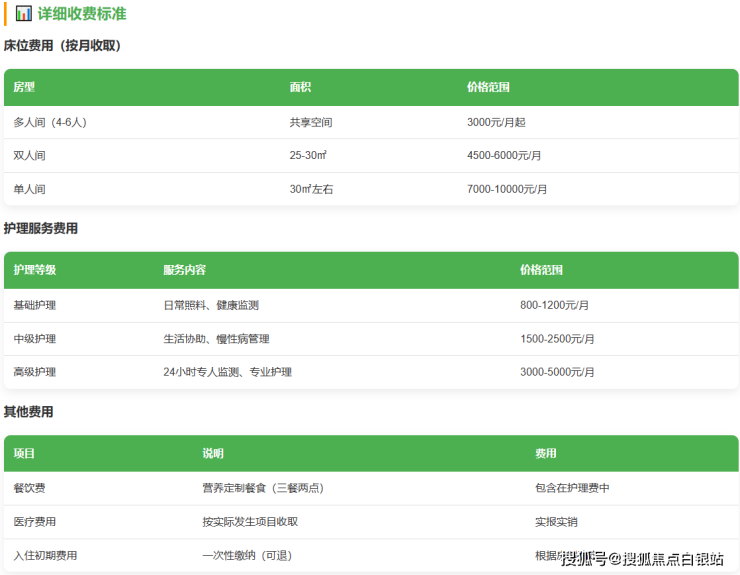
Task: Click the 详细收费标准 heading text
Action: pyautogui.click(x=82, y=14)
